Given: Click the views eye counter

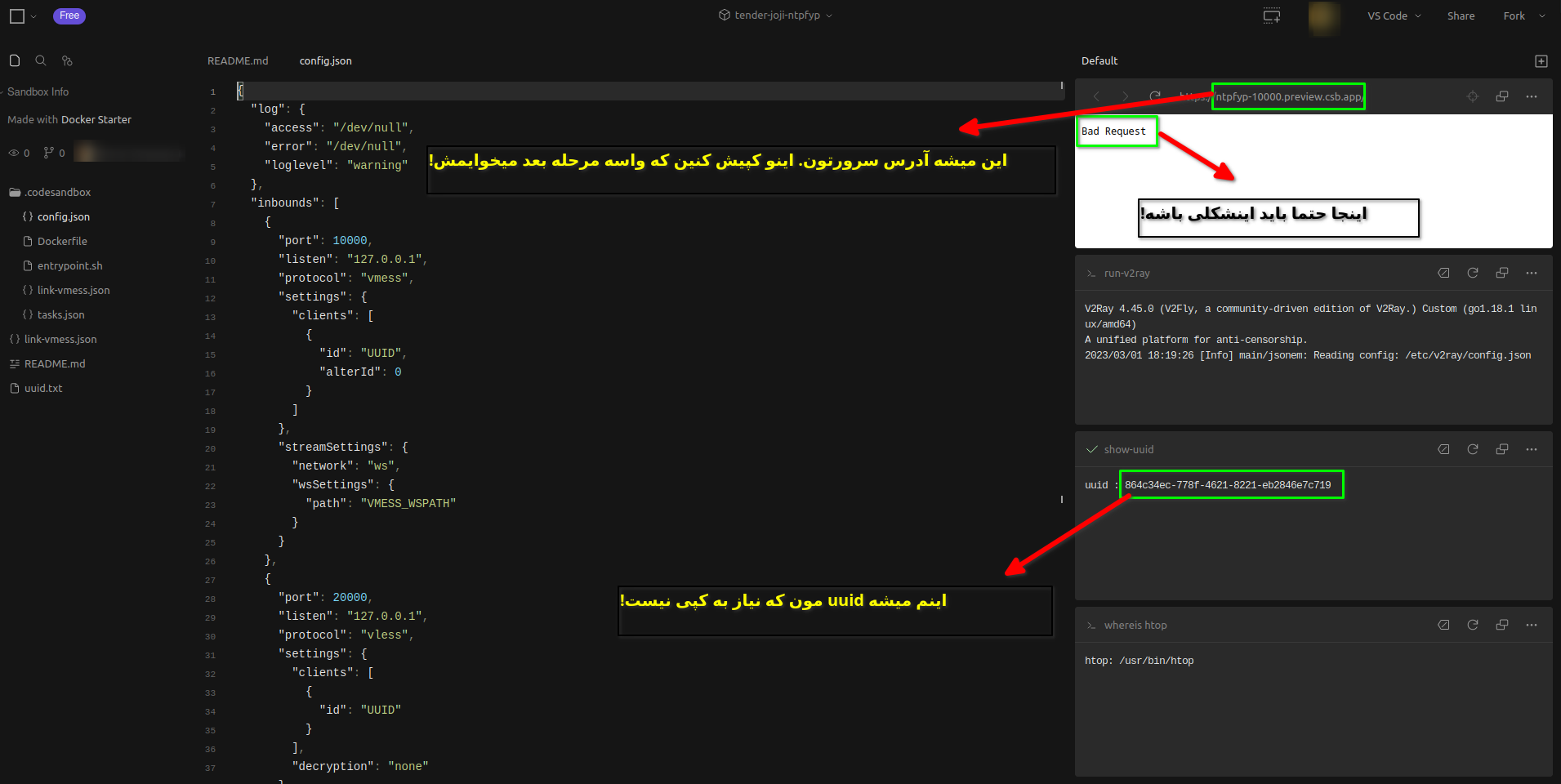Looking at the screenshot, I should (19, 153).
